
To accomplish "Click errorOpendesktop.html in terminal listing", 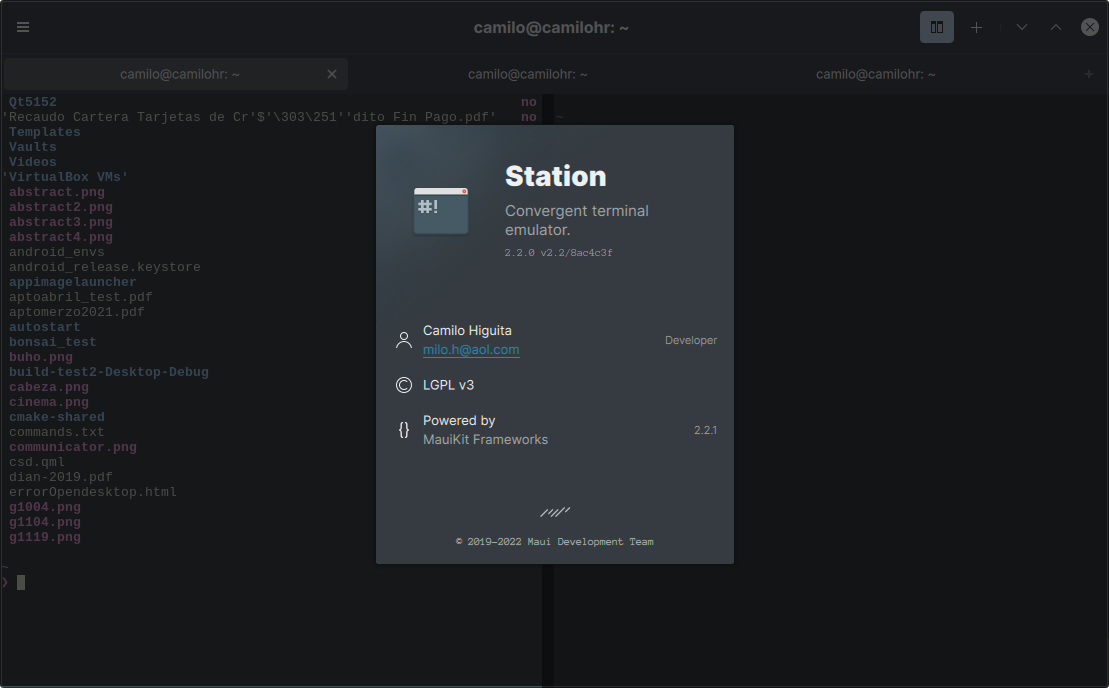I will pyautogui.click(x=93, y=492).
